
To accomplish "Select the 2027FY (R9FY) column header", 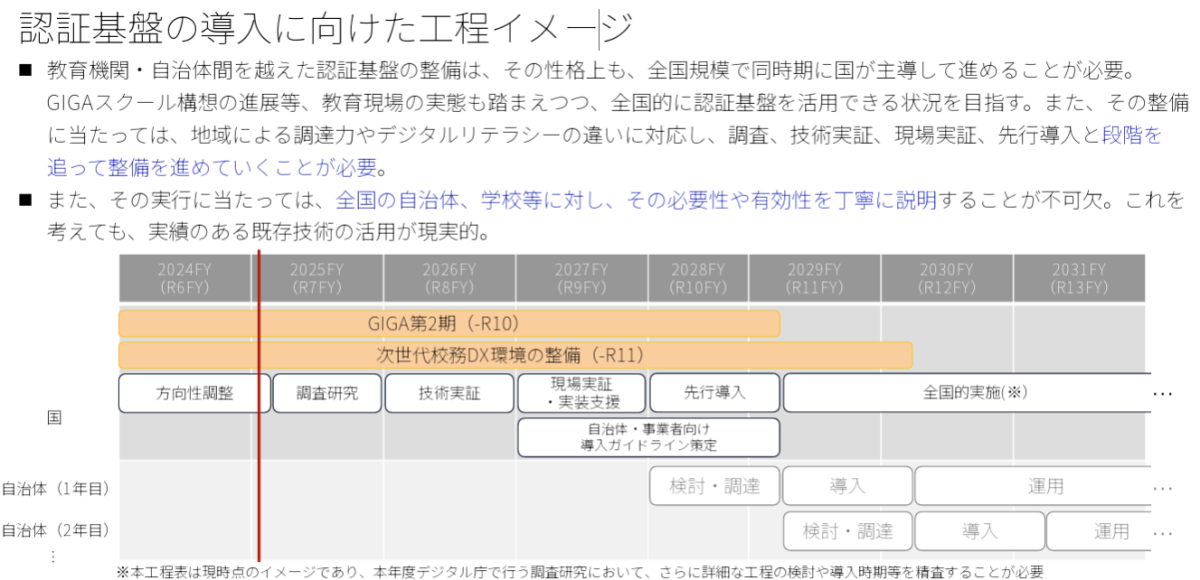I will (x=581, y=278).
